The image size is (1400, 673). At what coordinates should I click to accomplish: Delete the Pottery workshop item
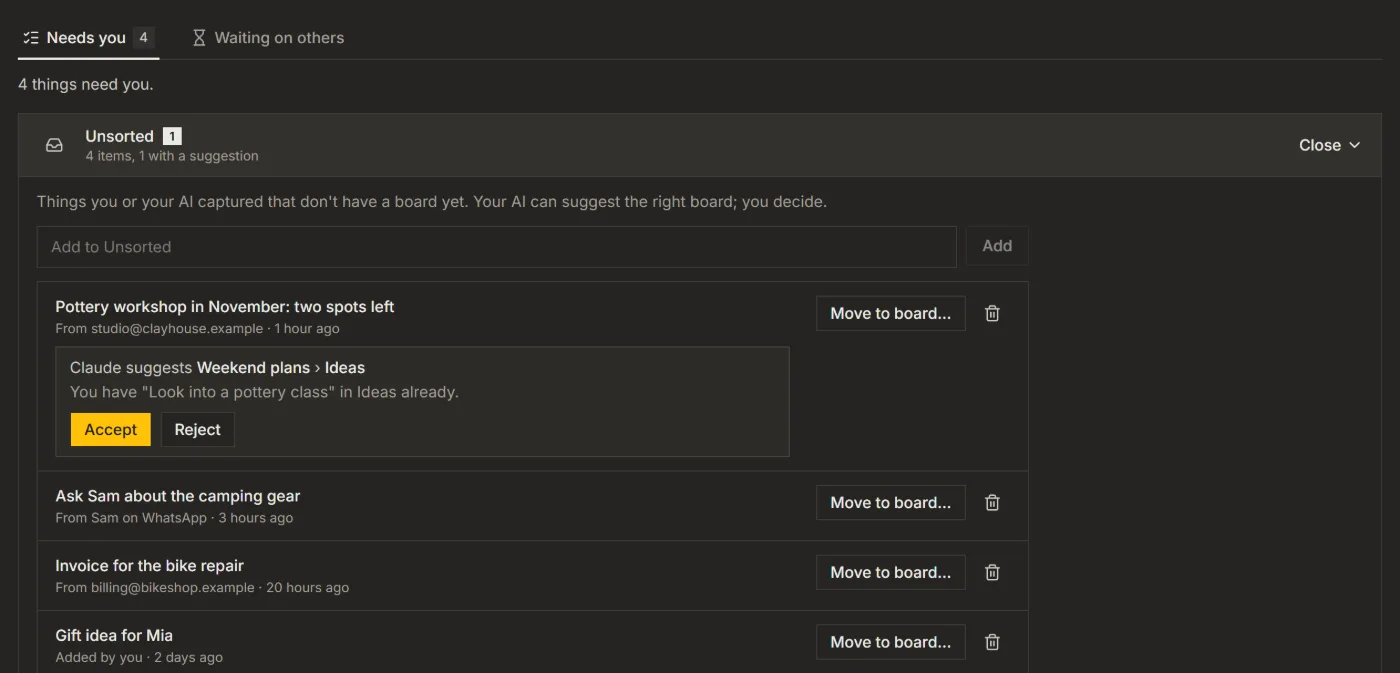click(992, 313)
